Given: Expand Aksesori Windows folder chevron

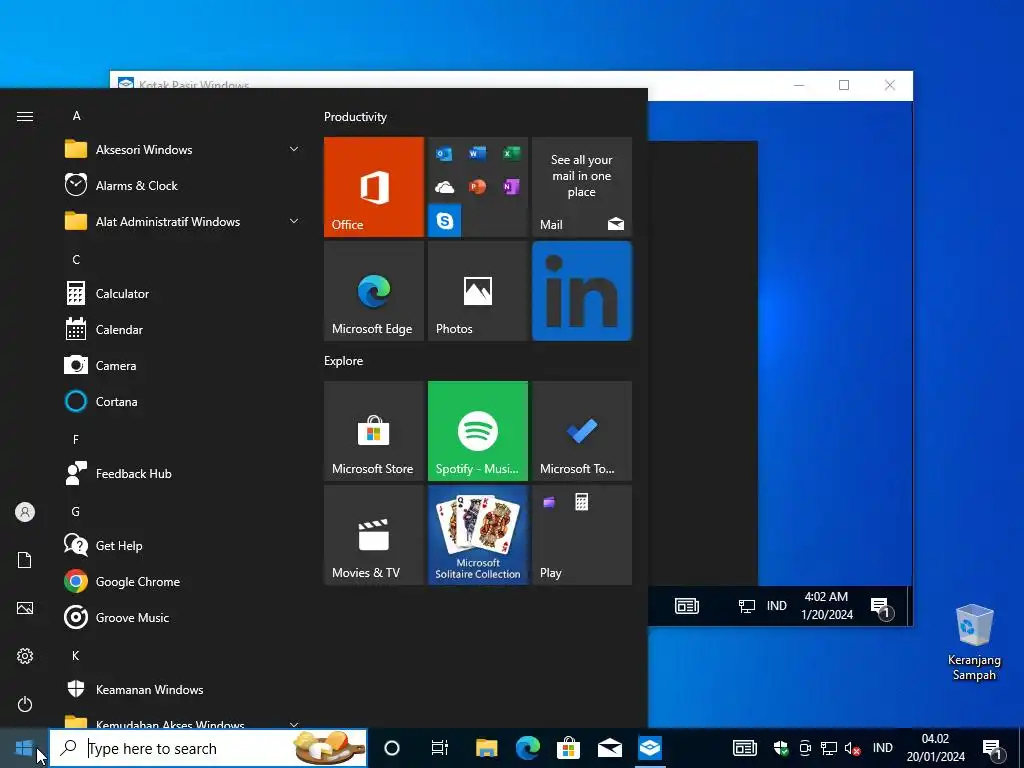Looking at the screenshot, I should pos(294,150).
